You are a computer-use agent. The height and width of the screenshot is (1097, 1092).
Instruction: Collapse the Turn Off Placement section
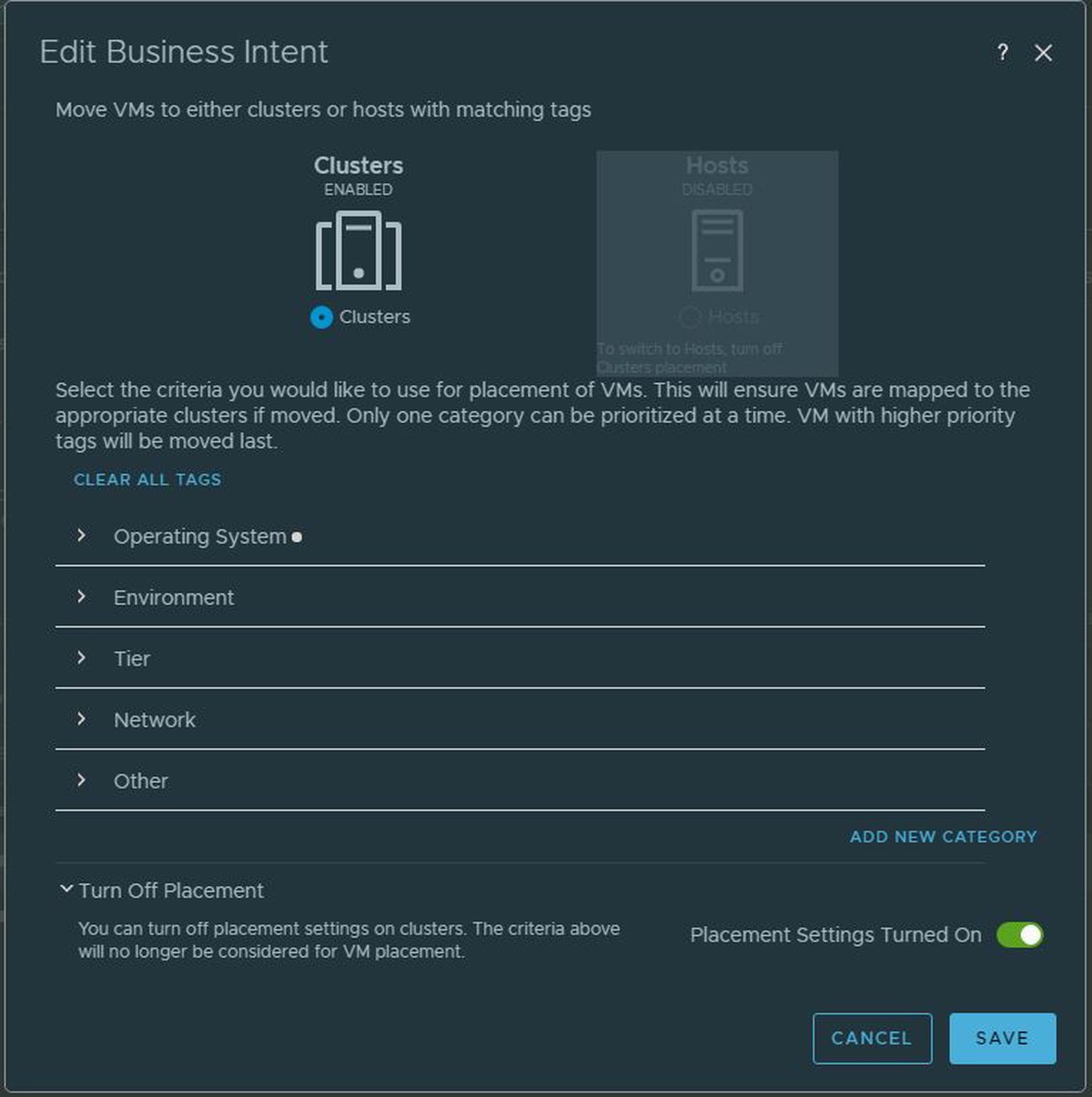pyautogui.click(x=66, y=889)
